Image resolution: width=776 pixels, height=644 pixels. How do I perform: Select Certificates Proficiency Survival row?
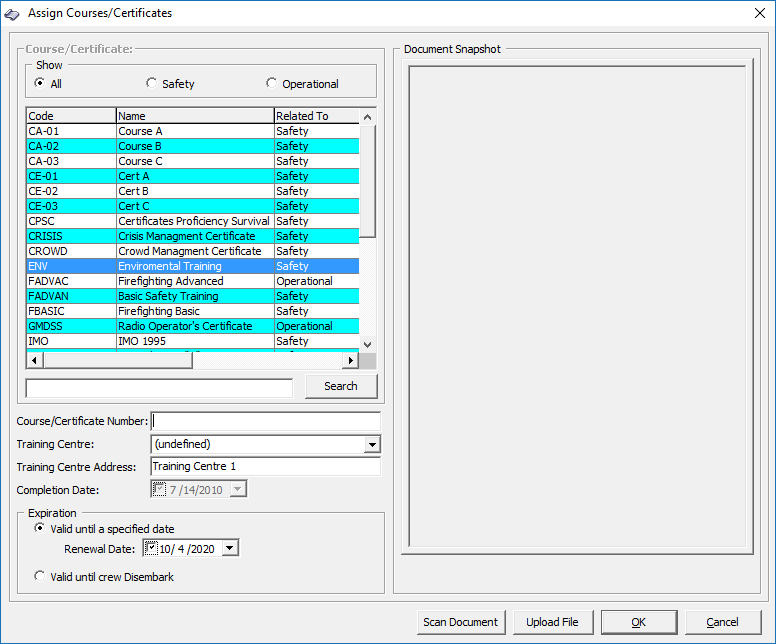tap(193, 221)
